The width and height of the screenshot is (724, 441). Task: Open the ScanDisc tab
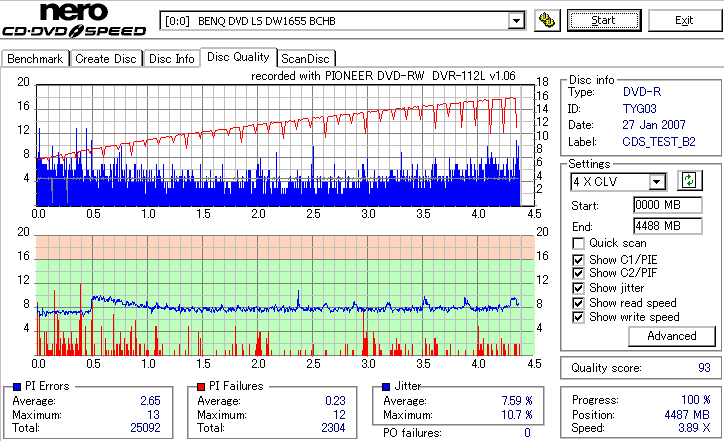coord(305,59)
